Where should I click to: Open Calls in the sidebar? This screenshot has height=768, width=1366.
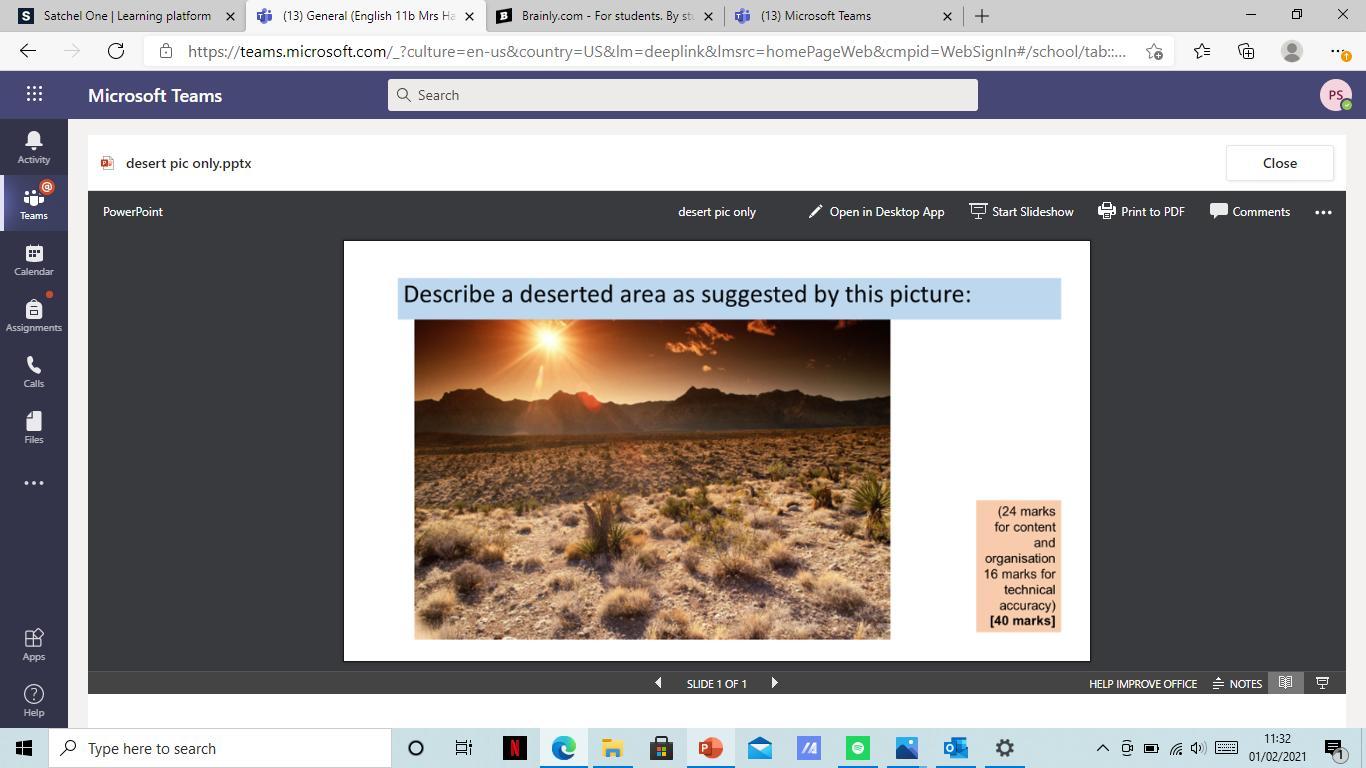tap(34, 371)
